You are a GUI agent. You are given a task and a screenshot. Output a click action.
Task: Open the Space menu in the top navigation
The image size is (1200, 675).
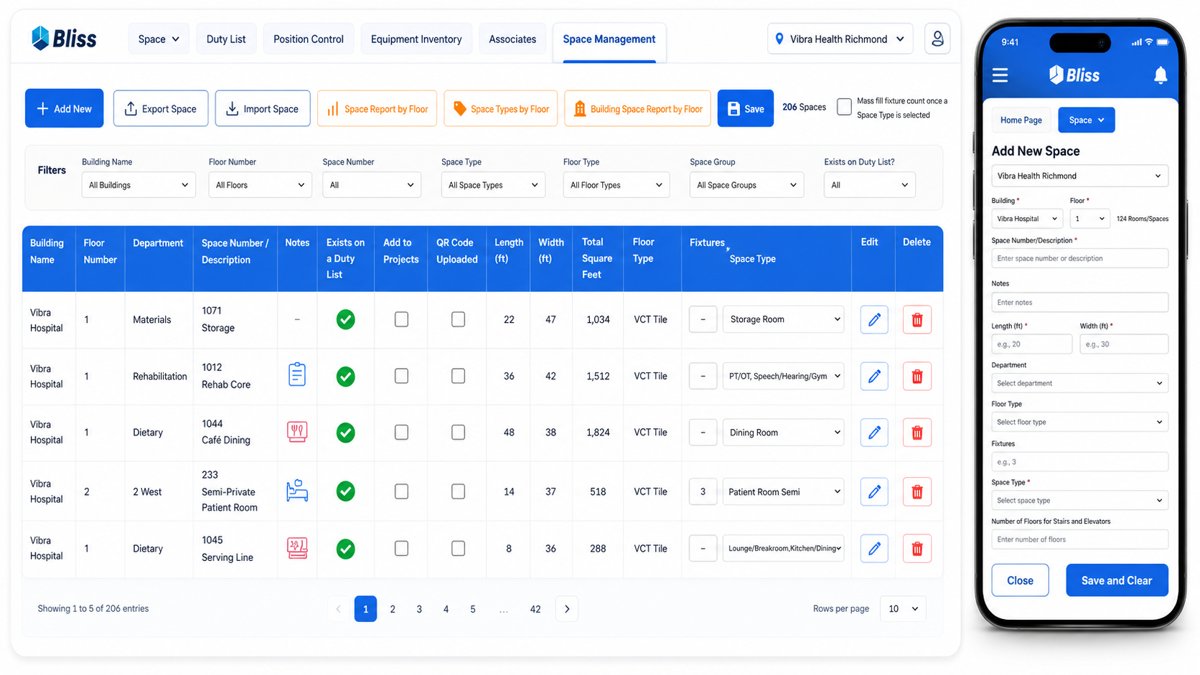pyautogui.click(x=159, y=39)
